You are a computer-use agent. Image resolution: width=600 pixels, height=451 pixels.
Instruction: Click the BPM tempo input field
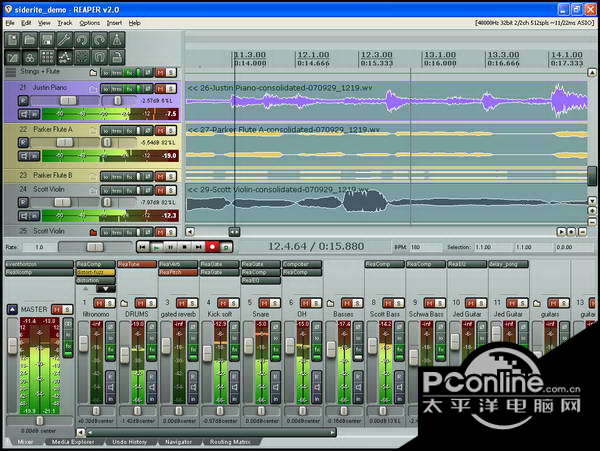[420, 246]
